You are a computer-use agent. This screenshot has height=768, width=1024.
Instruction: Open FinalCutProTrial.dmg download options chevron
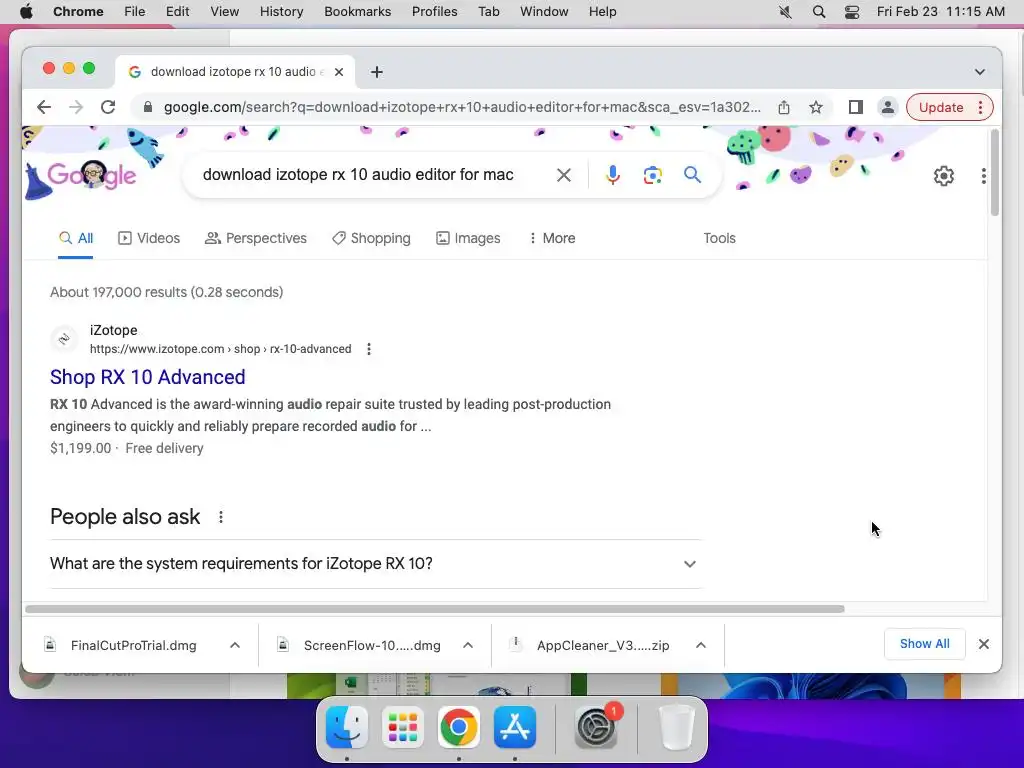coord(235,645)
